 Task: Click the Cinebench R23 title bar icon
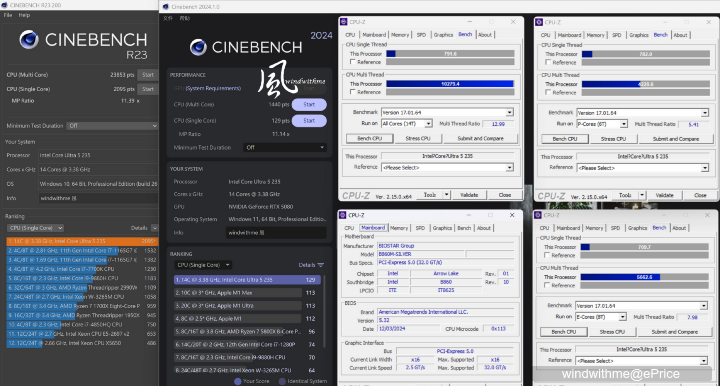[4, 5]
